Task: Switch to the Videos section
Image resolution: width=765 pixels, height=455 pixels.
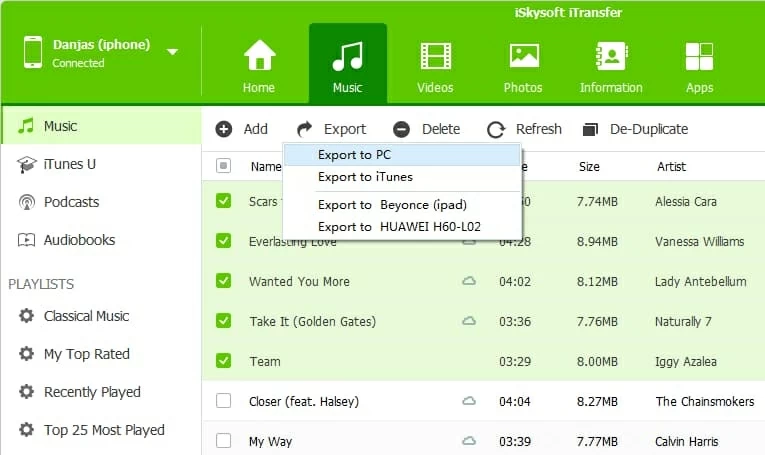Action: [435, 56]
